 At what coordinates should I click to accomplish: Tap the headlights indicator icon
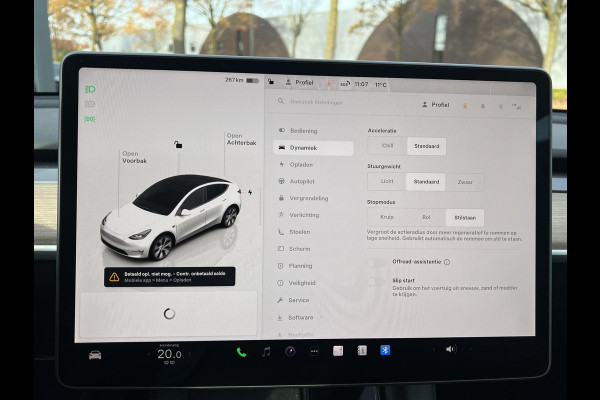click(90, 90)
